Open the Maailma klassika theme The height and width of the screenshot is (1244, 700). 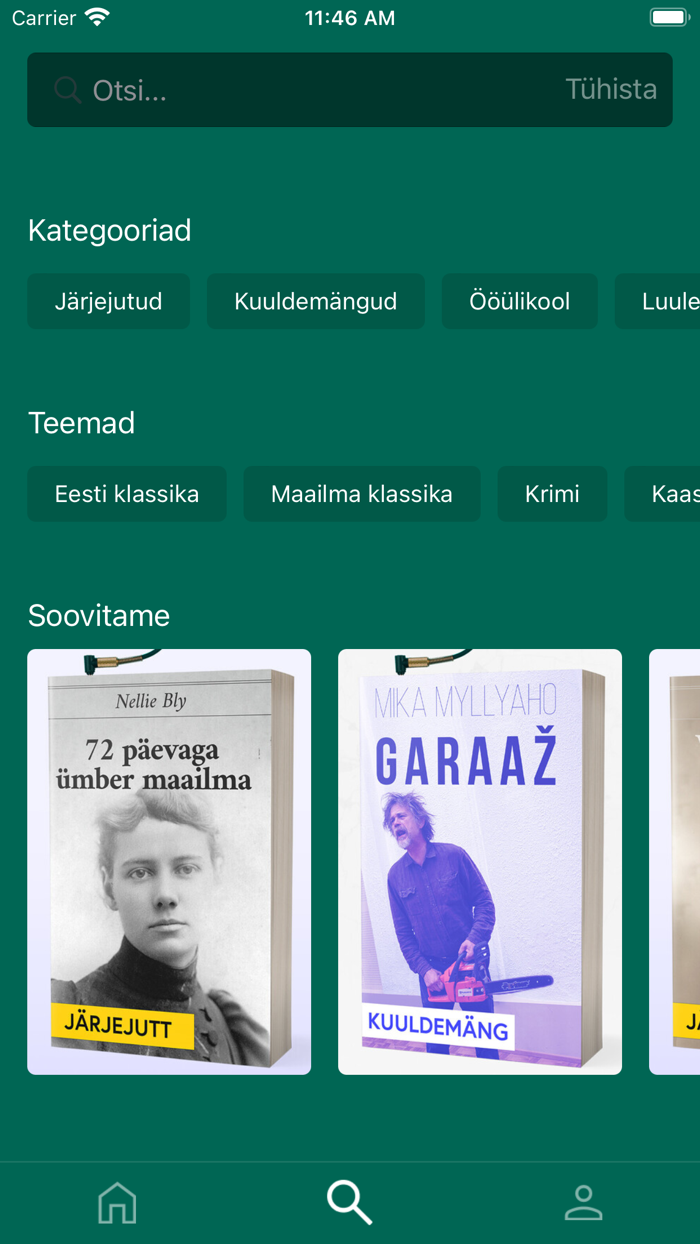(x=362, y=494)
